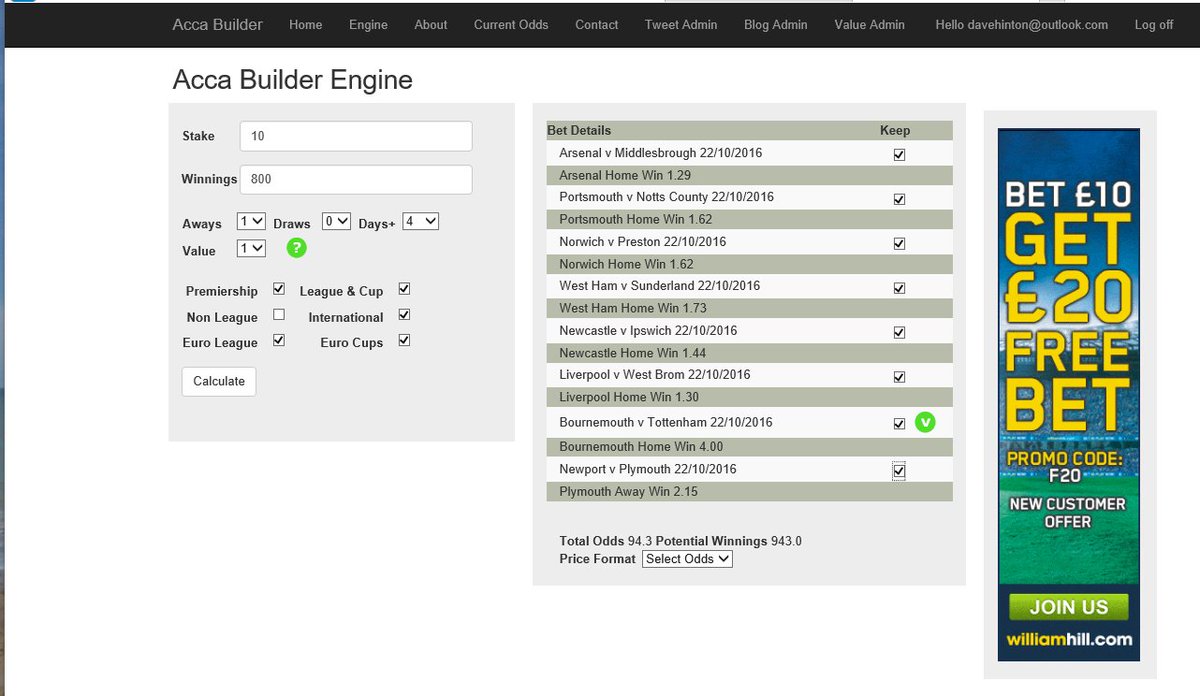Open the Aways dropdown

pyautogui.click(x=251, y=222)
